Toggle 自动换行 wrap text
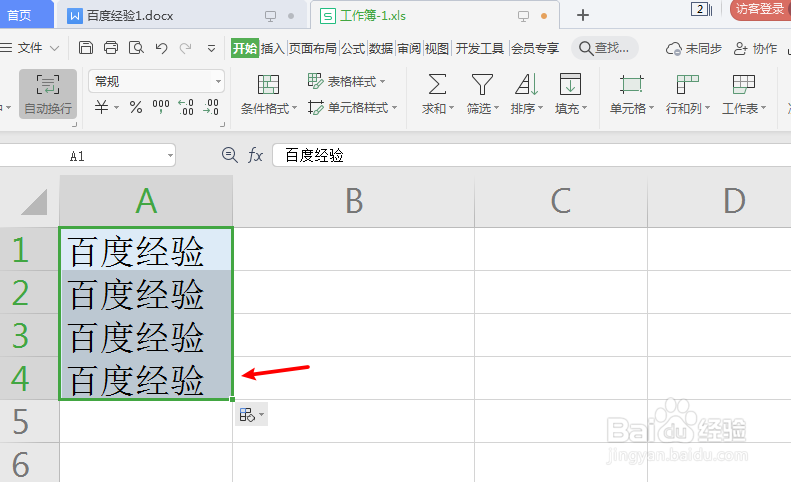The height and width of the screenshot is (482, 791). pos(48,94)
